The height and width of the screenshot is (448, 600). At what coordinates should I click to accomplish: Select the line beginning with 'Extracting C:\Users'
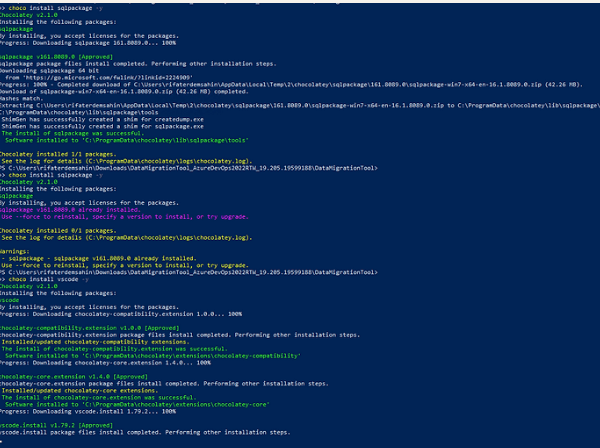coord(300,105)
